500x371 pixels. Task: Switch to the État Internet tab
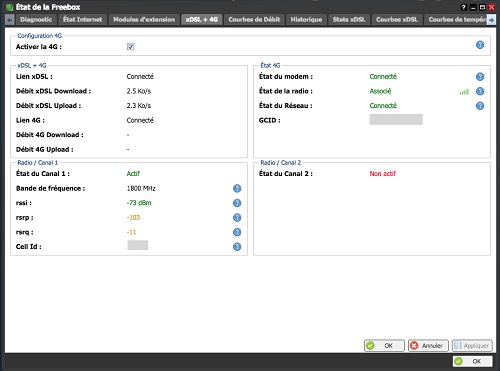(x=83, y=20)
